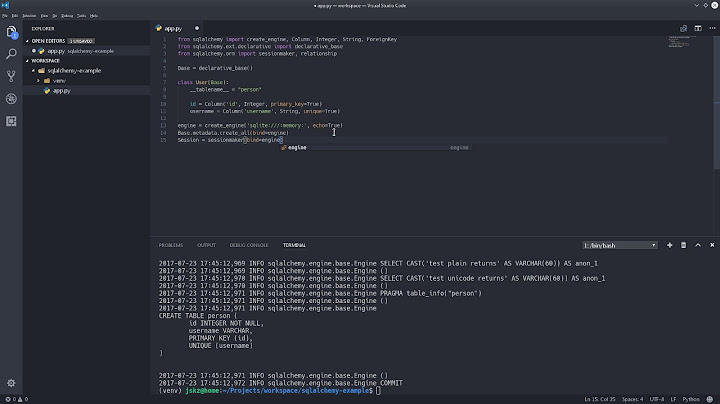
Task: Open the editor More Actions ellipsis
Action: coord(712,28)
